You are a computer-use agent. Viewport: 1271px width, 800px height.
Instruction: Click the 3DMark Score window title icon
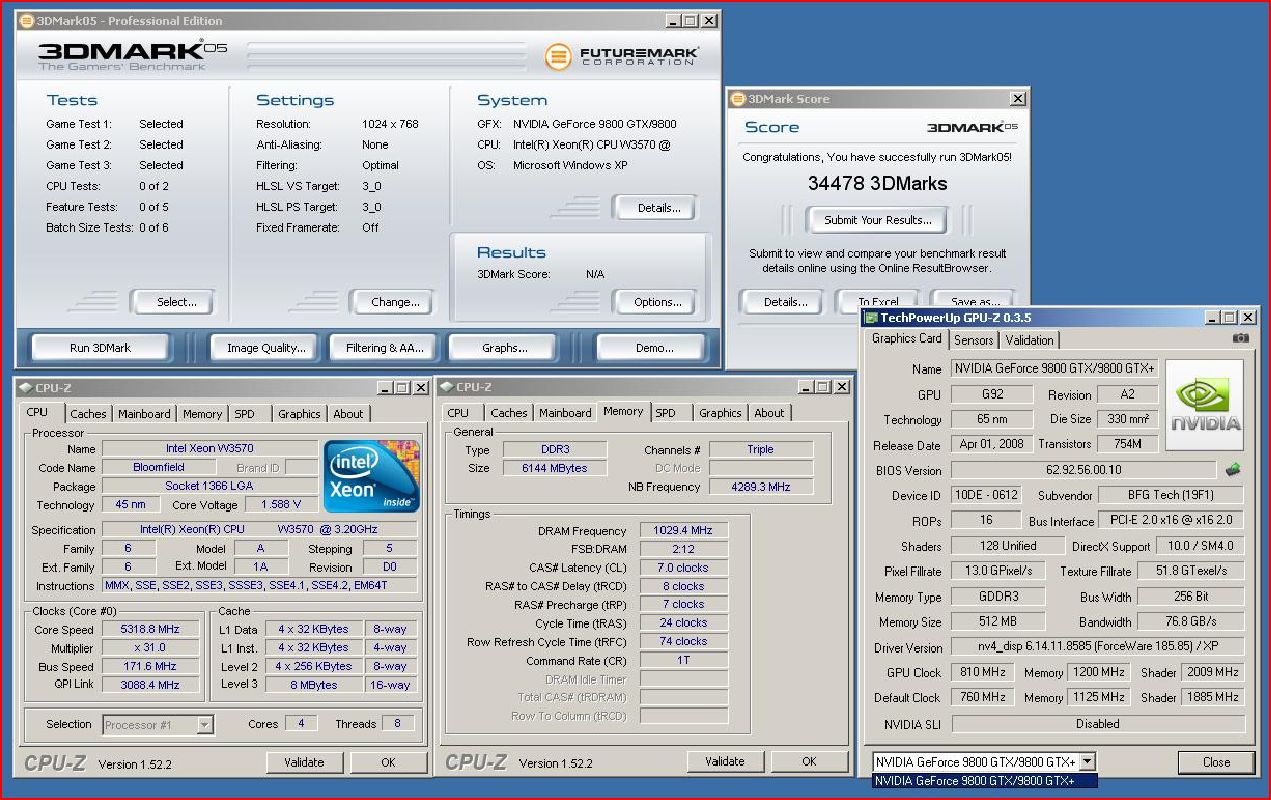[x=738, y=98]
